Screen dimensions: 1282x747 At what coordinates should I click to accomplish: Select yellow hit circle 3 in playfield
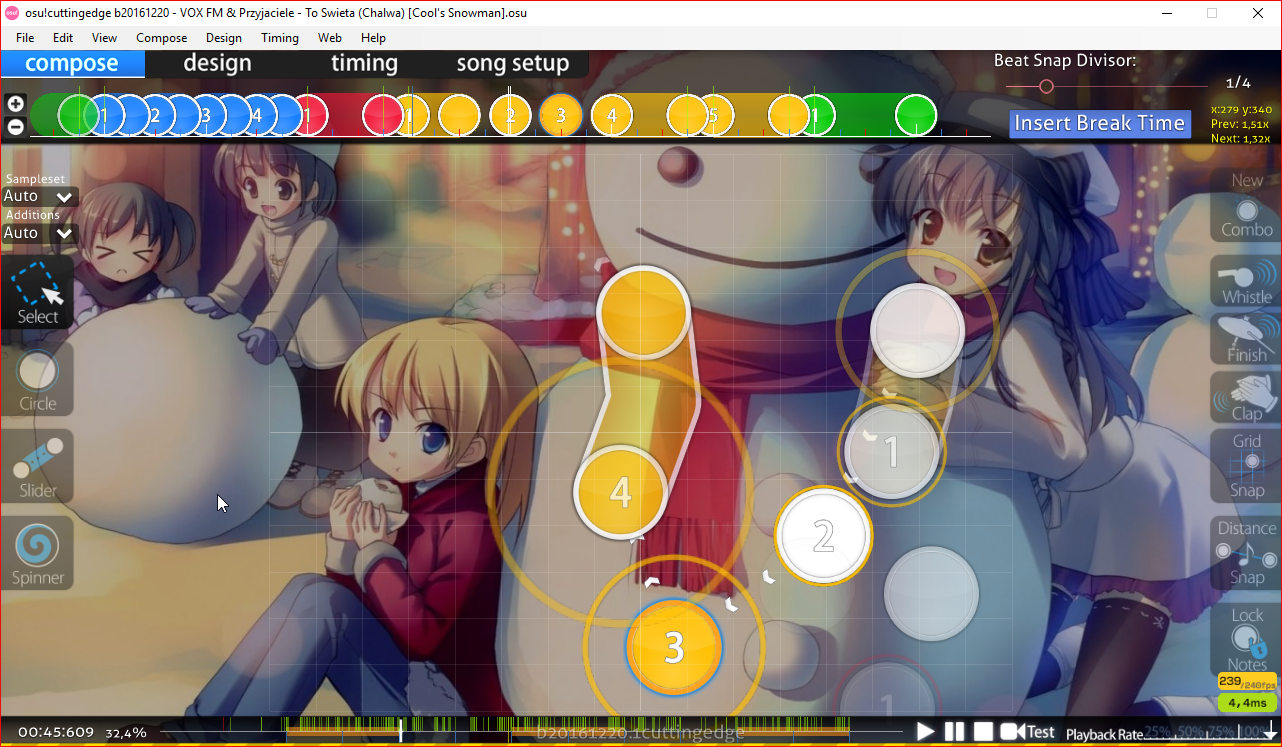(x=674, y=647)
